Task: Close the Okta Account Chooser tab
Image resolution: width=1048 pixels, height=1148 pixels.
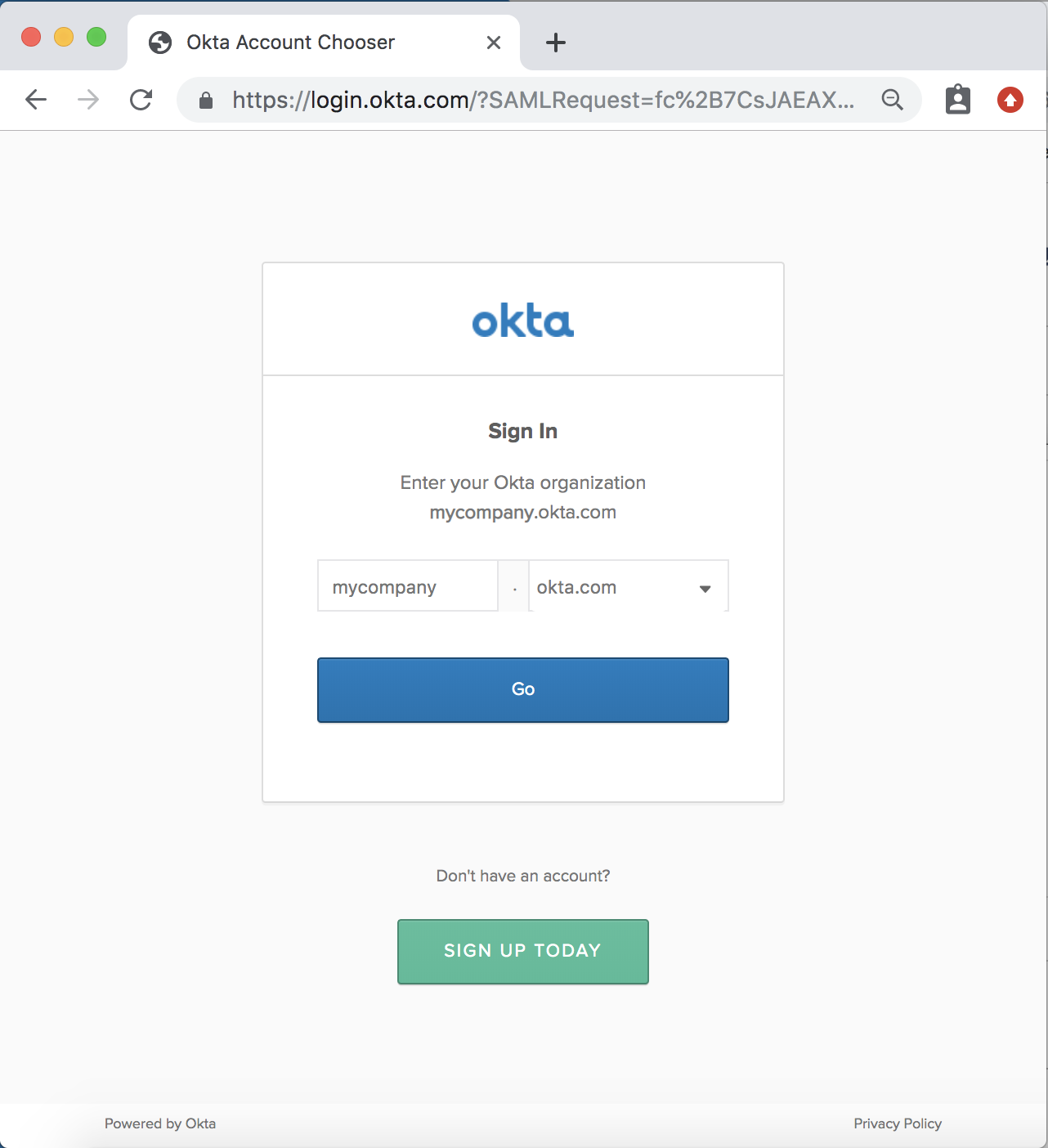Action: point(494,43)
